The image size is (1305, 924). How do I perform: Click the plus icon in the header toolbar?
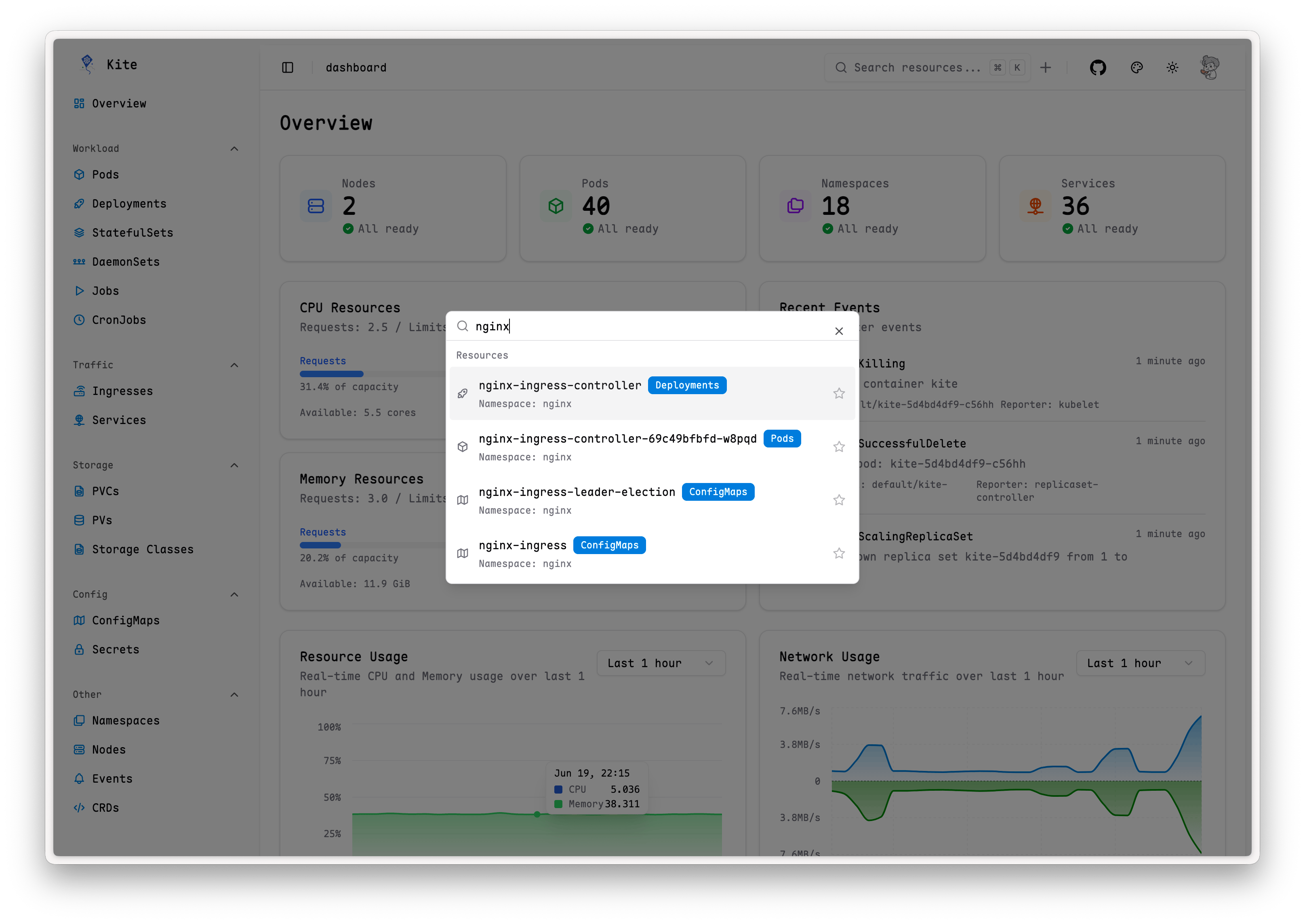tap(1046, 67)
